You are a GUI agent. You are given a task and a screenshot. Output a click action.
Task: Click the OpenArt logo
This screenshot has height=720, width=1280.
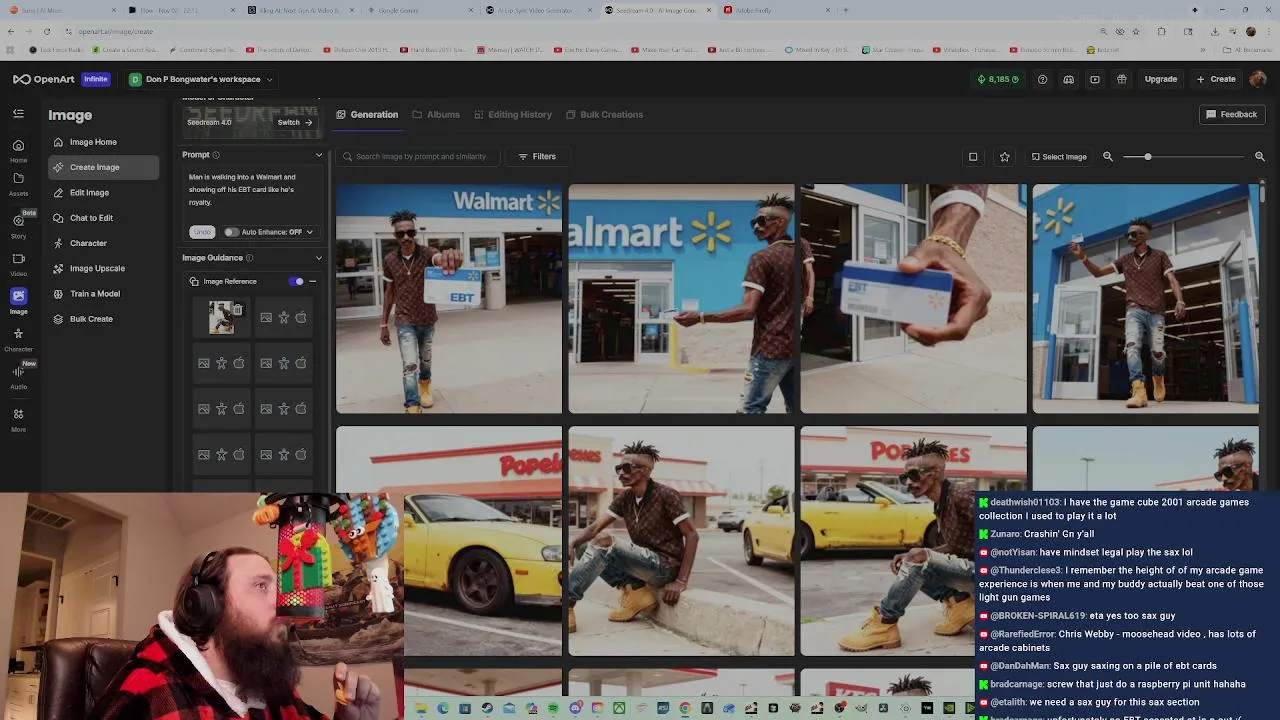(x=44, y=79)
